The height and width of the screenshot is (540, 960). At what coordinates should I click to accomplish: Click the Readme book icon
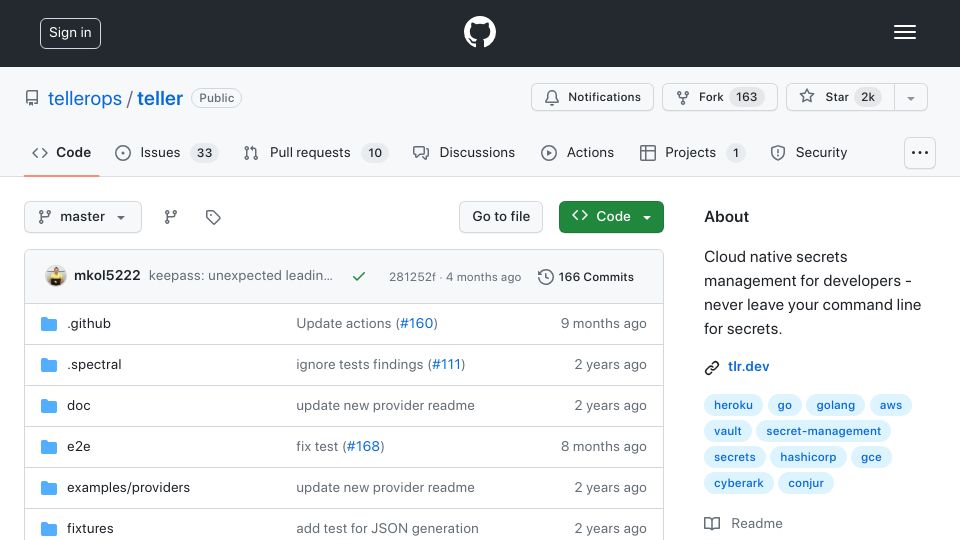pos(711,523)
